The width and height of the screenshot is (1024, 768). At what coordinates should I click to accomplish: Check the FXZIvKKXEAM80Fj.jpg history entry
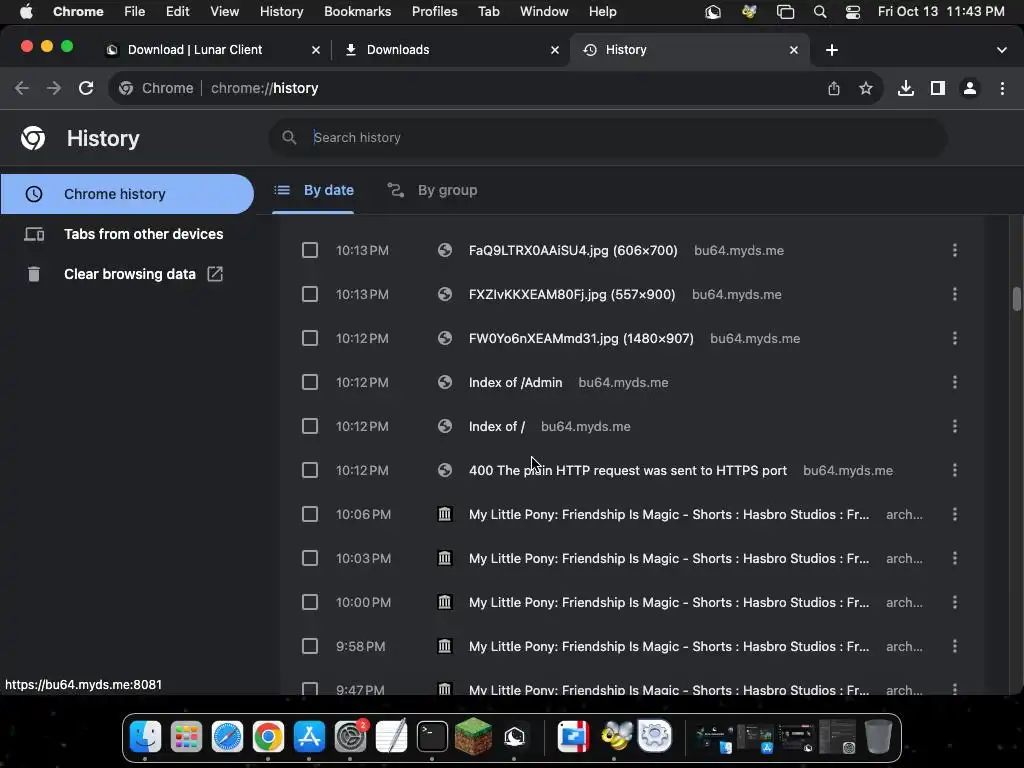(310, 294)
